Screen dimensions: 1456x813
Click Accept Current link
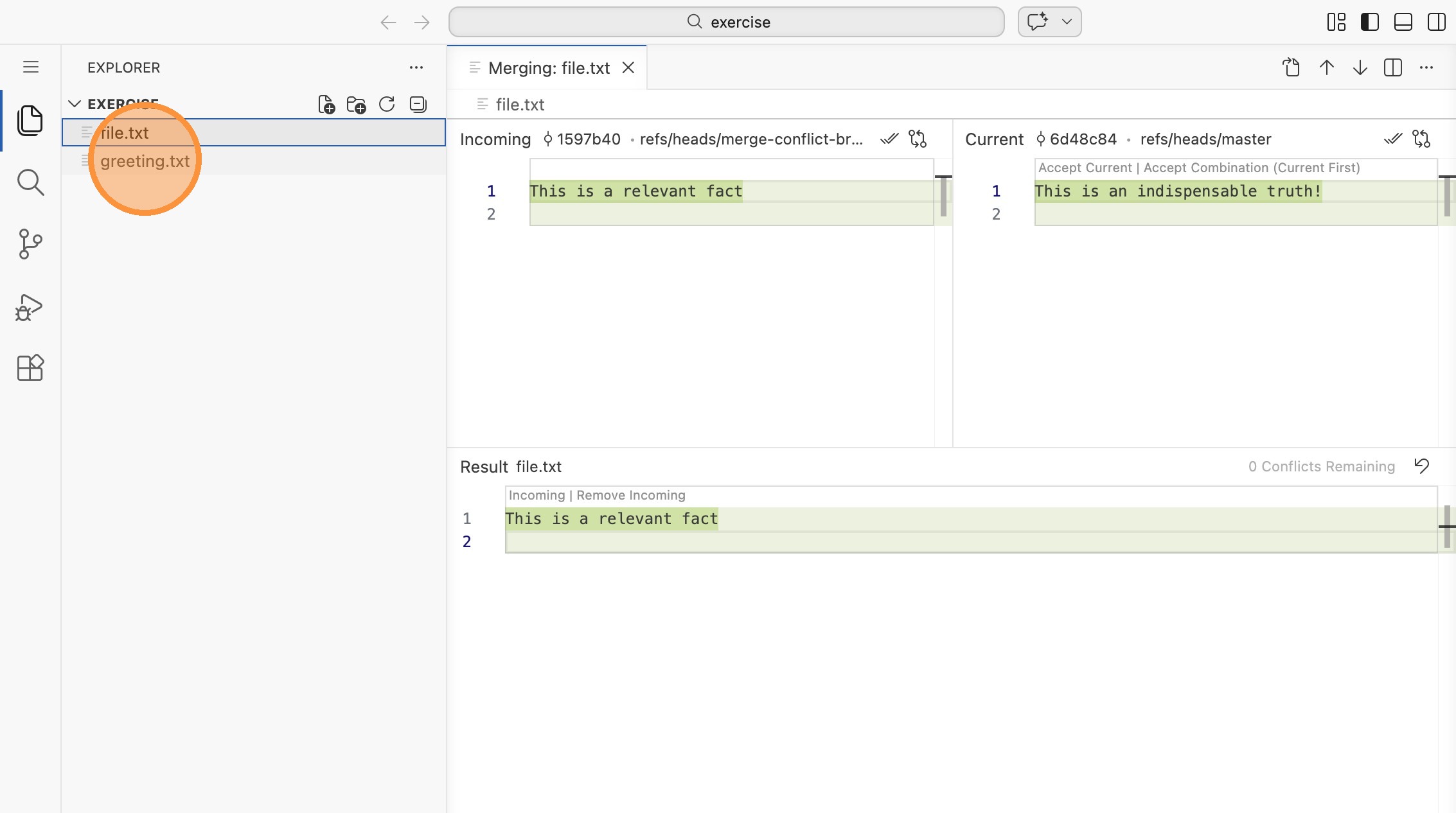tap(1085, 168)
